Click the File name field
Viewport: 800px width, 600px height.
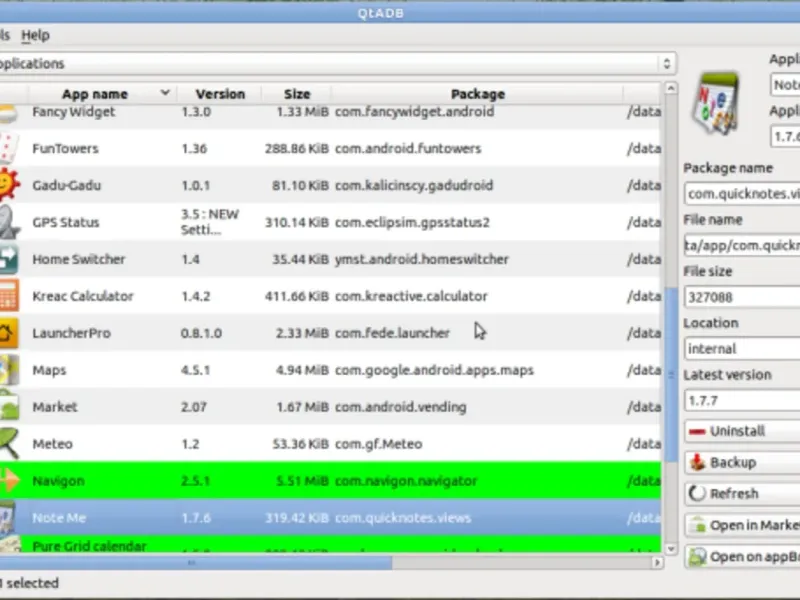742,245
